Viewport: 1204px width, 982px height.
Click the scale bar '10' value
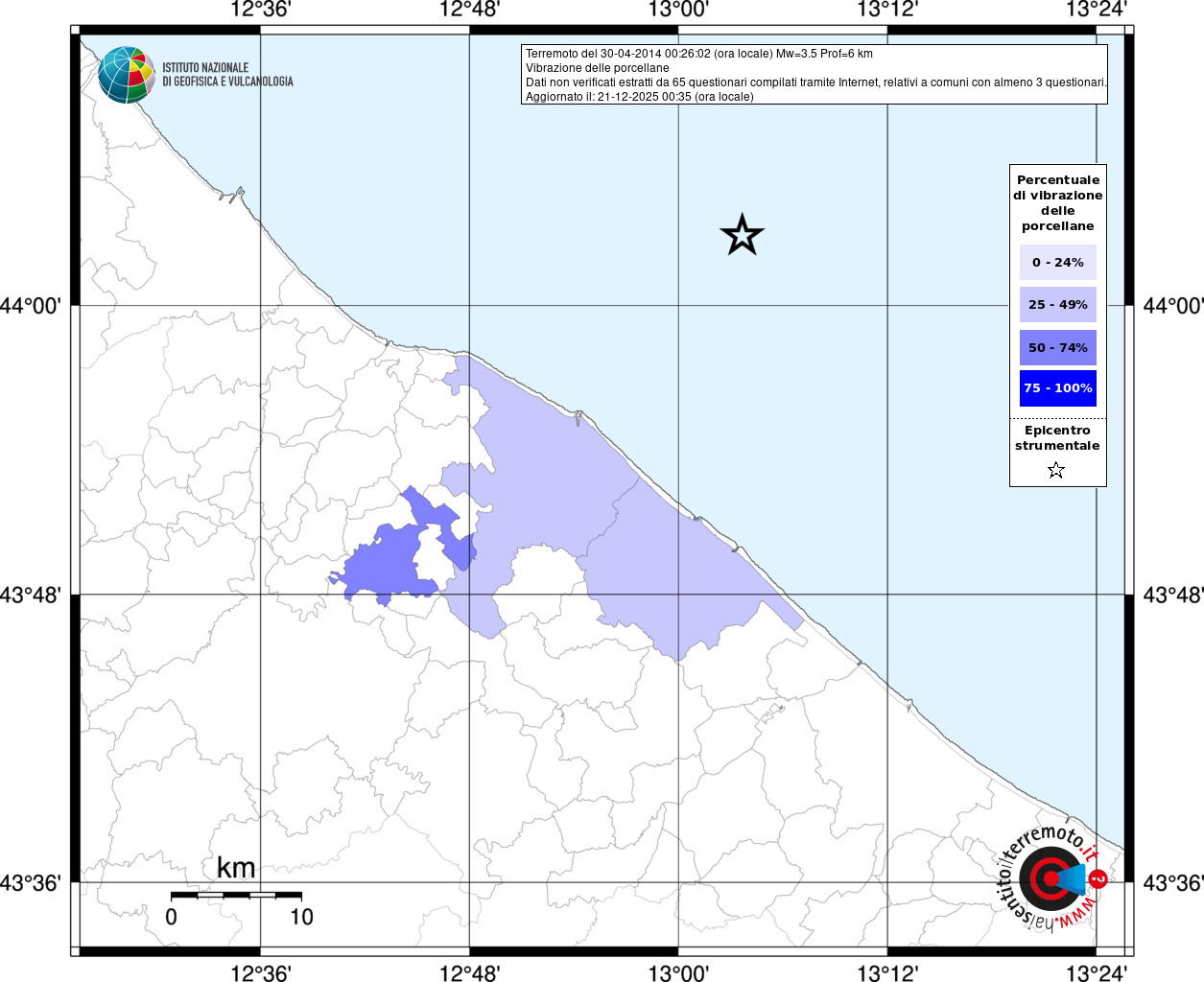click(x=301, y=917)
